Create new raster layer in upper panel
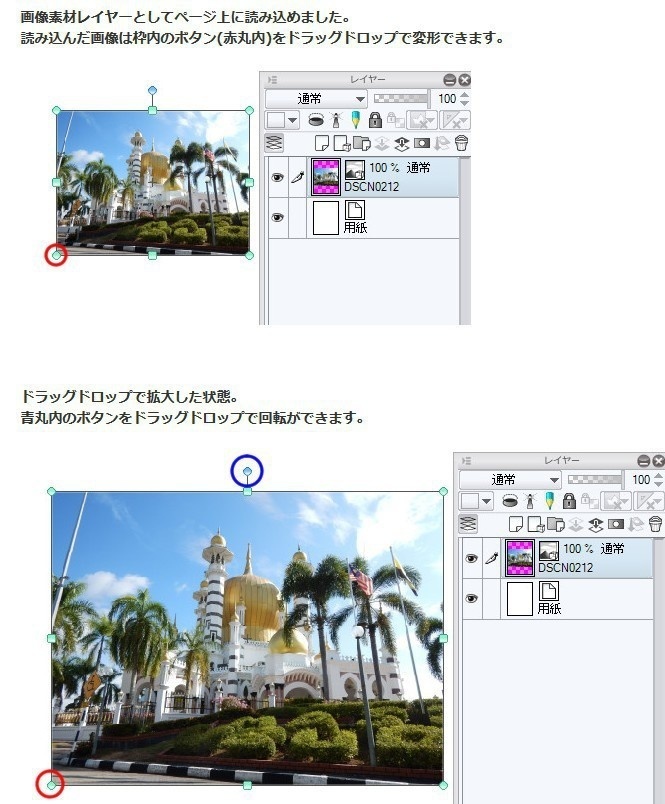The image size is (665, 804). 321,143
